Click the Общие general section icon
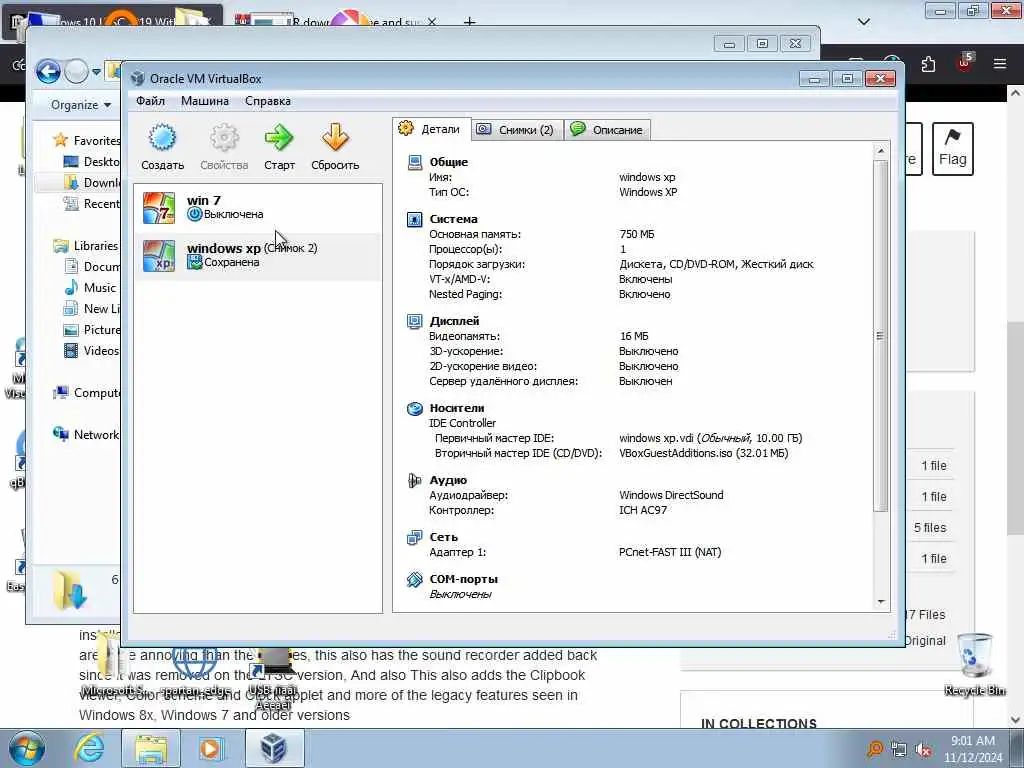This screenshot has height=768, width=1024. click(415, 163)
